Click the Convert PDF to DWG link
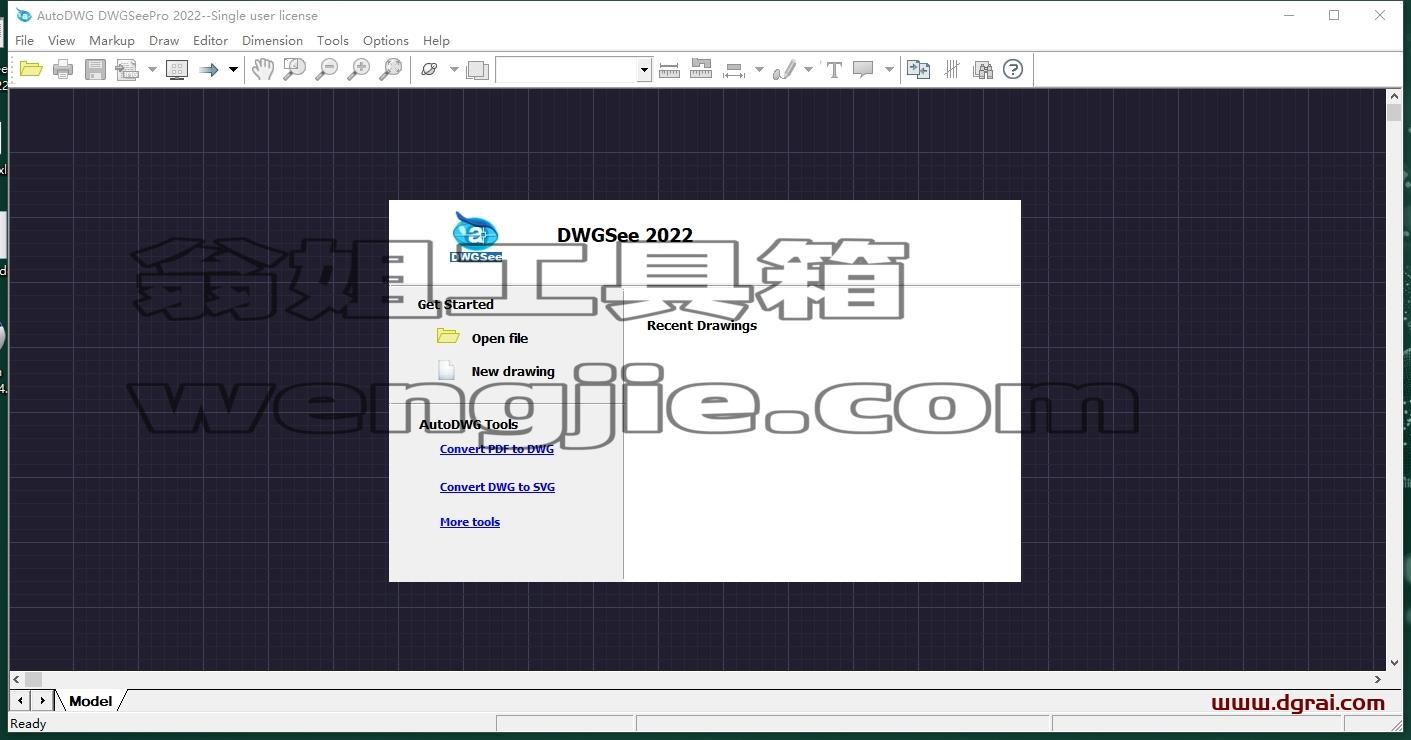 coord(497,449)
